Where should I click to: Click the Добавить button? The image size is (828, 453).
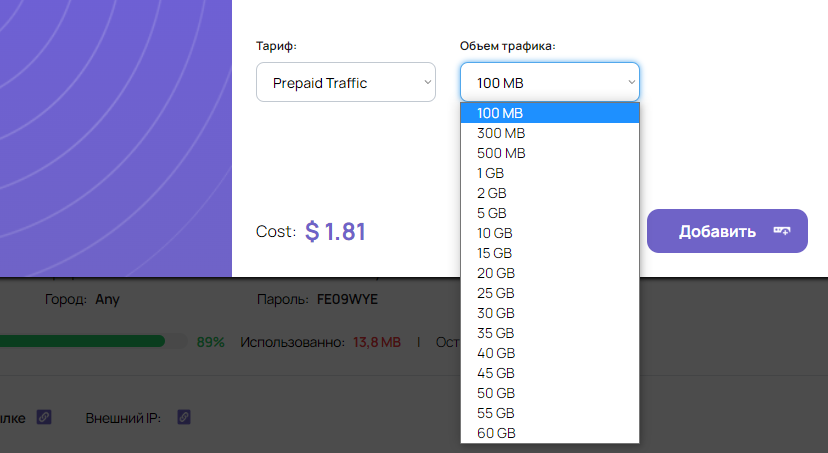[x=727, y=231]
